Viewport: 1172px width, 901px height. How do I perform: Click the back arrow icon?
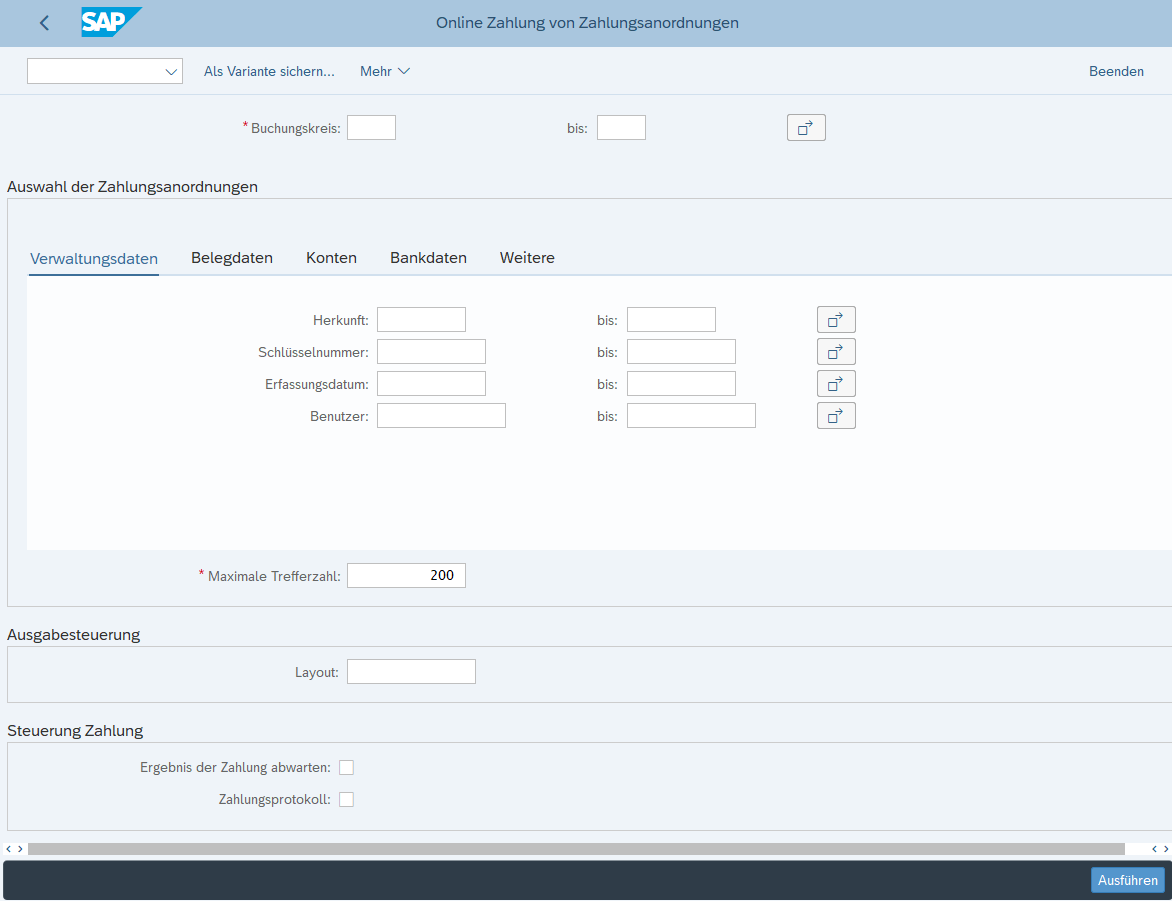point(44,23)
